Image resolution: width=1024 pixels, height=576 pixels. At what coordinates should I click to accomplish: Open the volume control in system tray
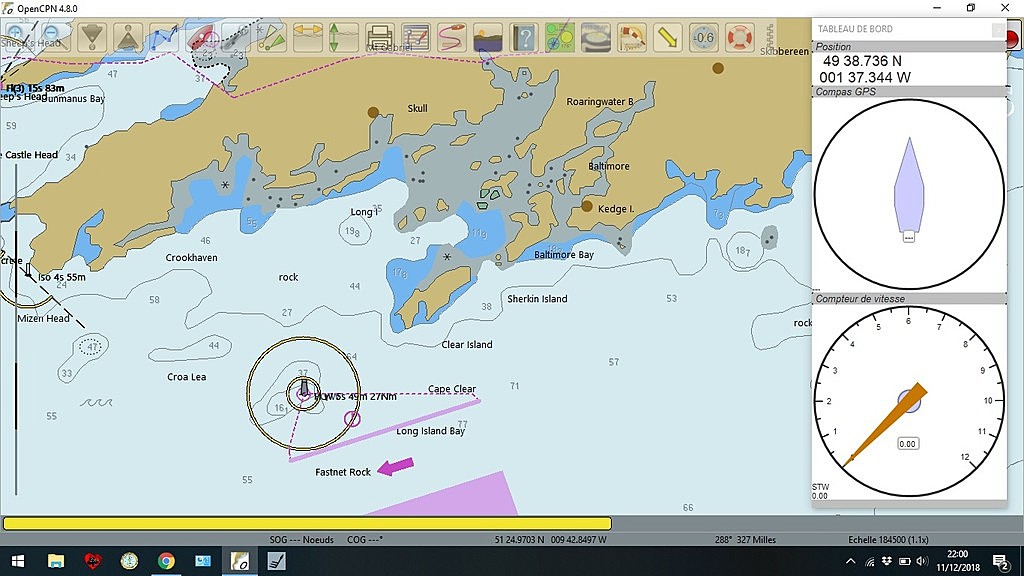click(922, 561)
